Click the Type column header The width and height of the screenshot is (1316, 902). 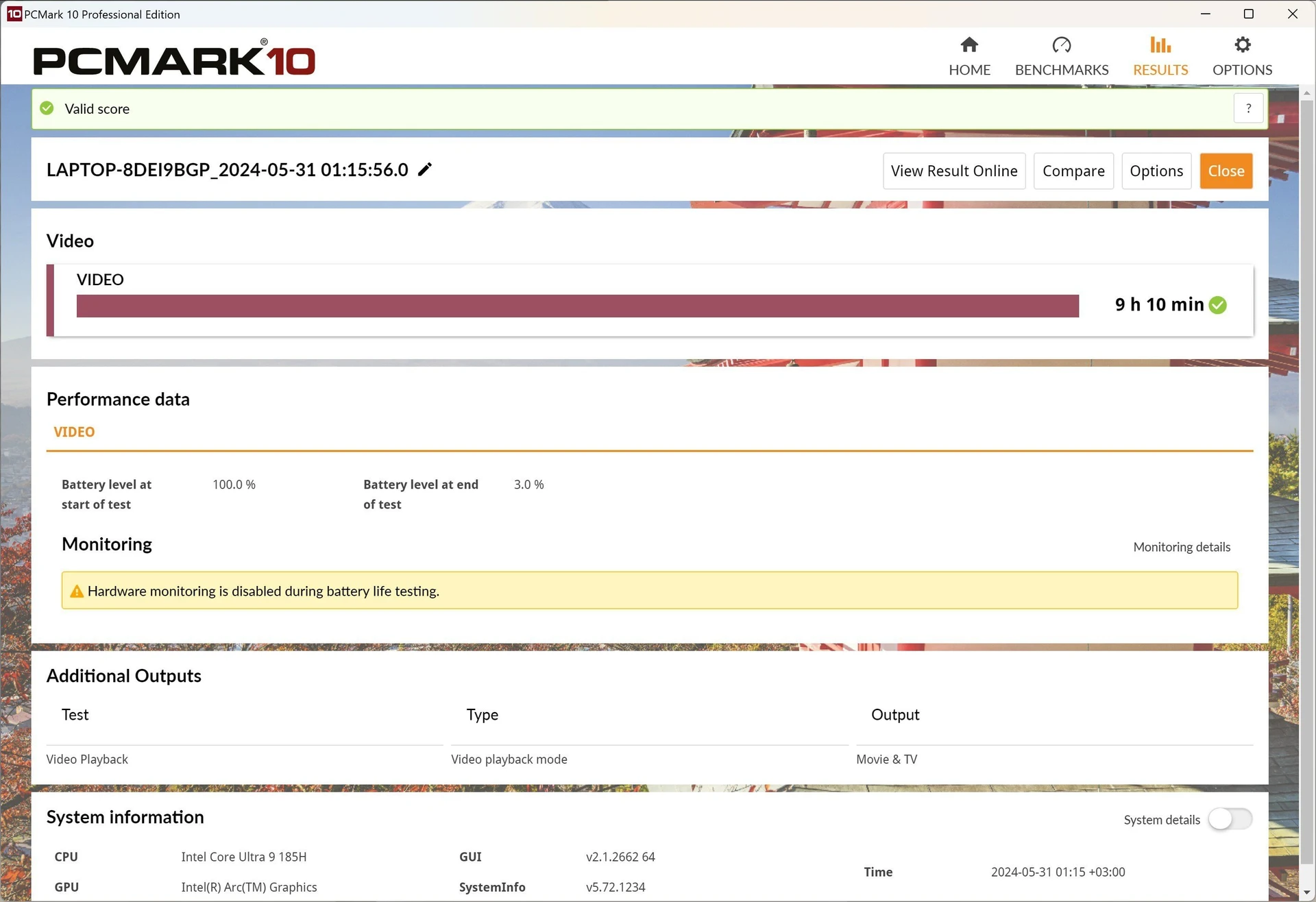483,715
